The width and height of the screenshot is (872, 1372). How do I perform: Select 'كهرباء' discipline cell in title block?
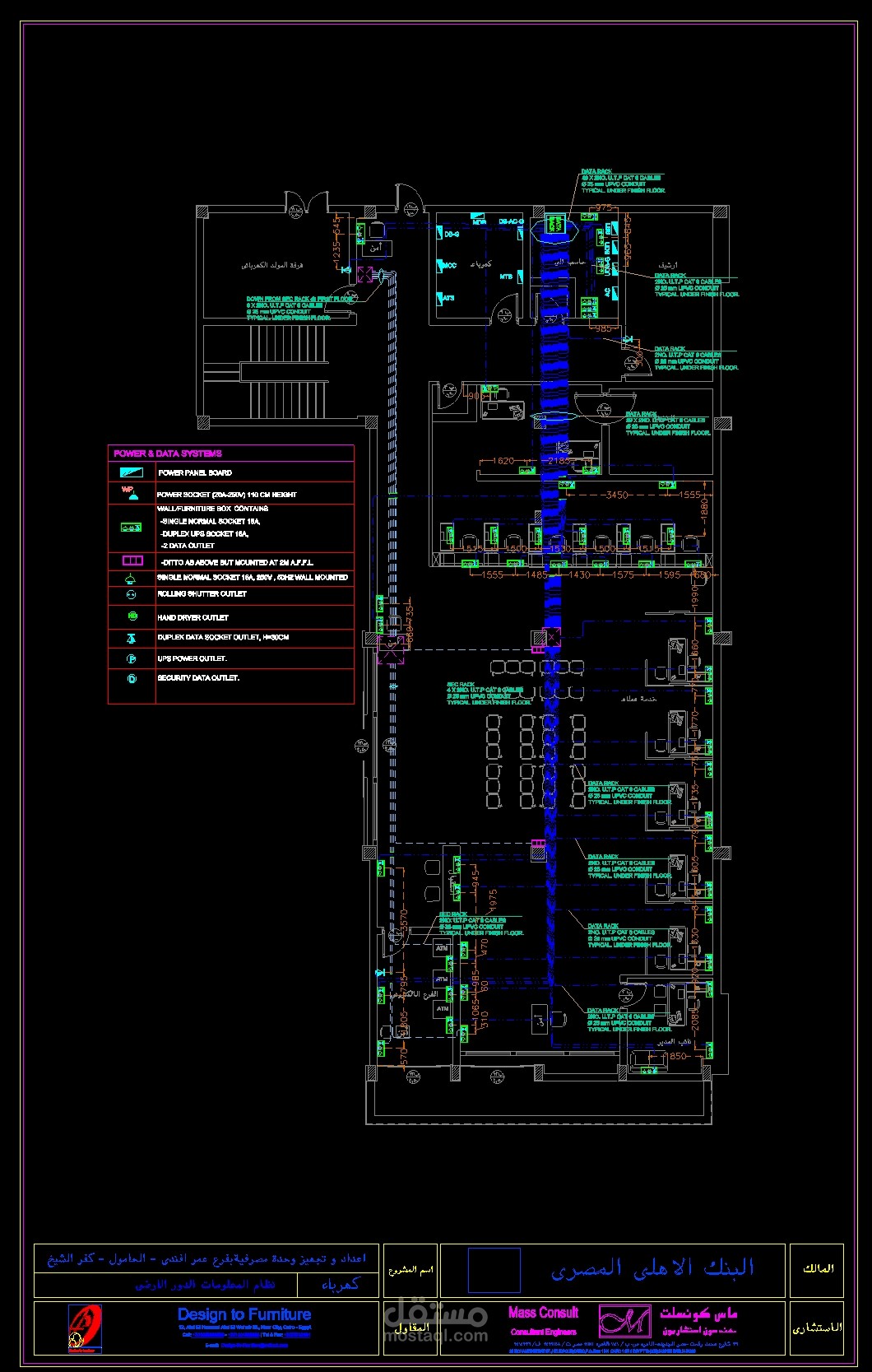pyautogui.click(x=339, y=1286)
